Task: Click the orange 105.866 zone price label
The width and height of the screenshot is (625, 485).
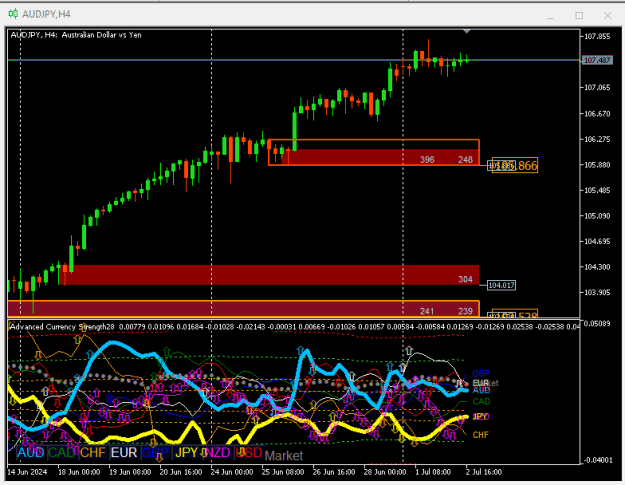Action: click(x=515, y=165)
